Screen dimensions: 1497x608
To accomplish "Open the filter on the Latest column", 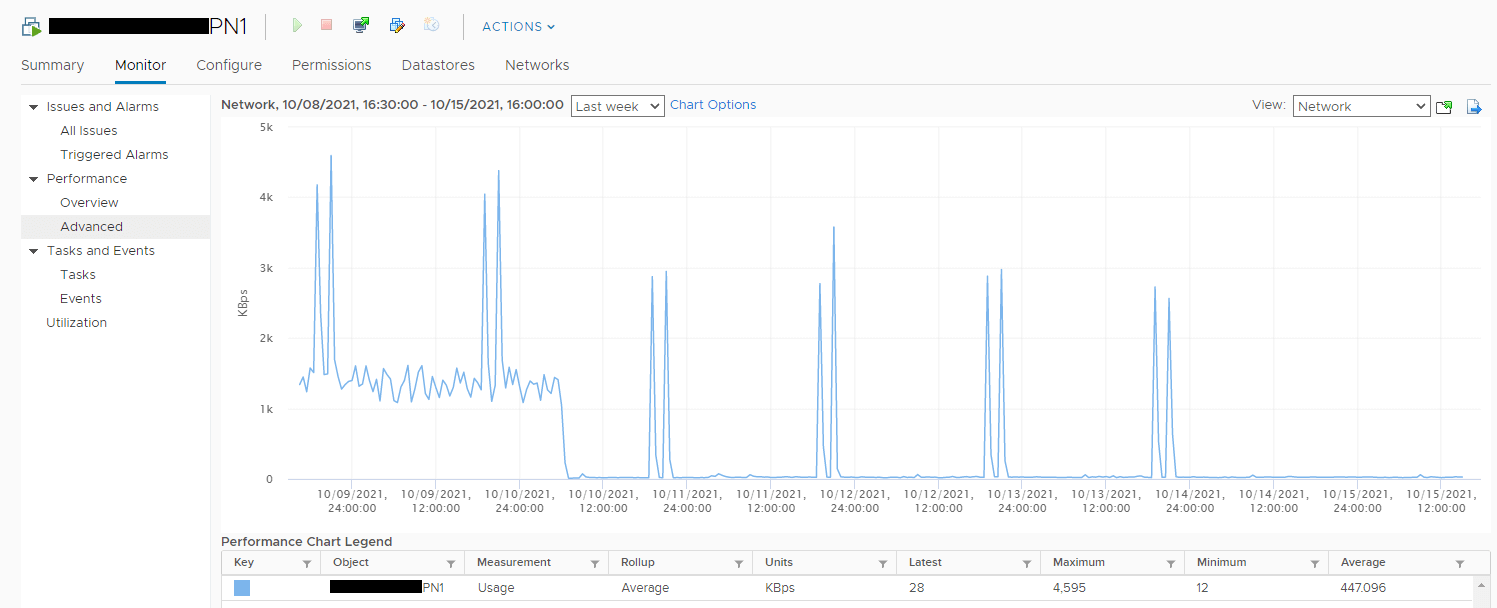I will [1026, 564].
